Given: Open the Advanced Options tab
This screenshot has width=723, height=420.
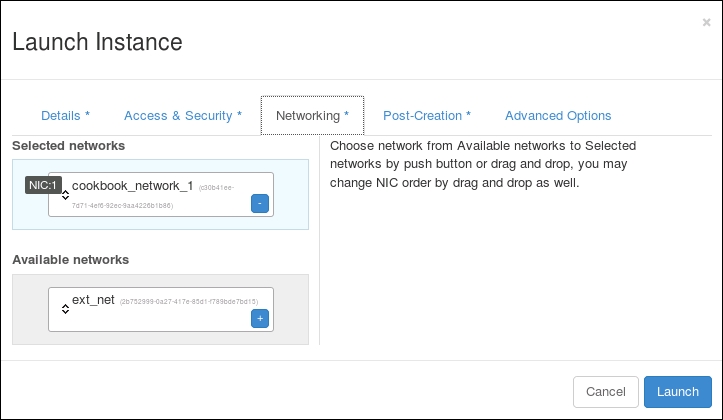Looking at the screenshot, I should click(558, 116).
